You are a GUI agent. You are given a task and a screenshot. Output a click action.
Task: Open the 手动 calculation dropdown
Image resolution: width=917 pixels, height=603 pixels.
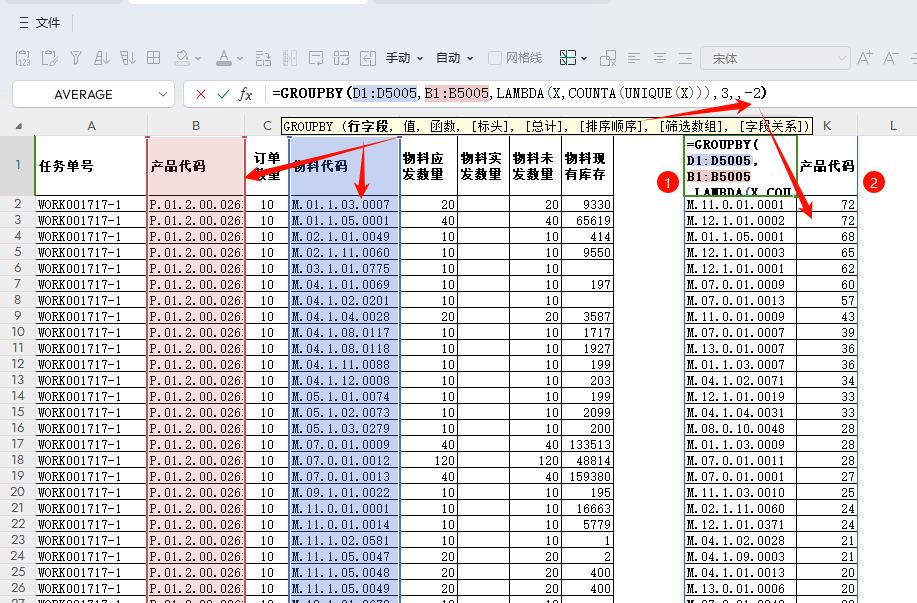[404, 58]
